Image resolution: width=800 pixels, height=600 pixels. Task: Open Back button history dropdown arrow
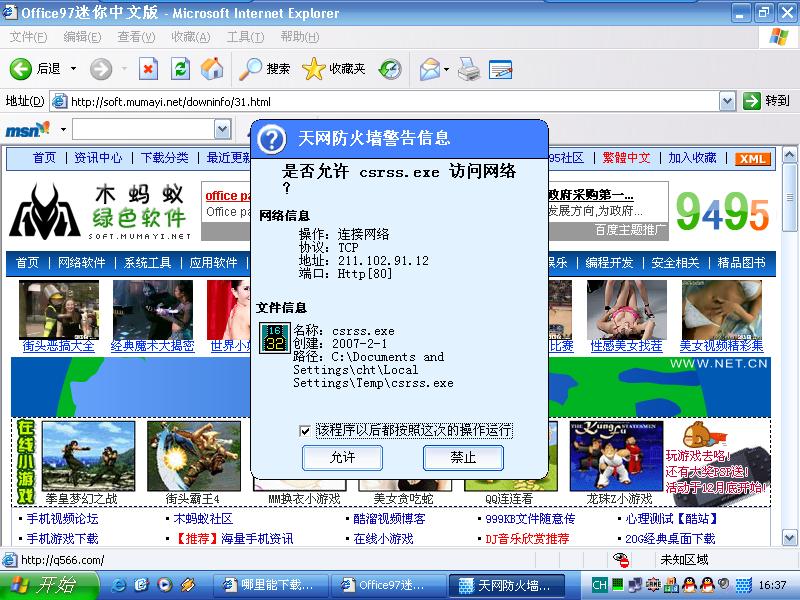tap(73, 68)
